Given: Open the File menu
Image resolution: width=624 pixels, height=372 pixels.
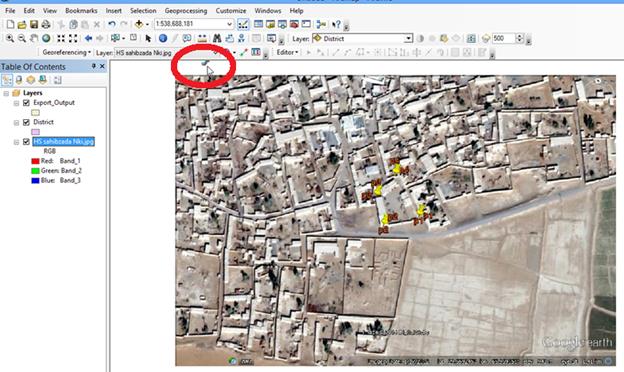Looking at the screenshot, I should (10, 11).
